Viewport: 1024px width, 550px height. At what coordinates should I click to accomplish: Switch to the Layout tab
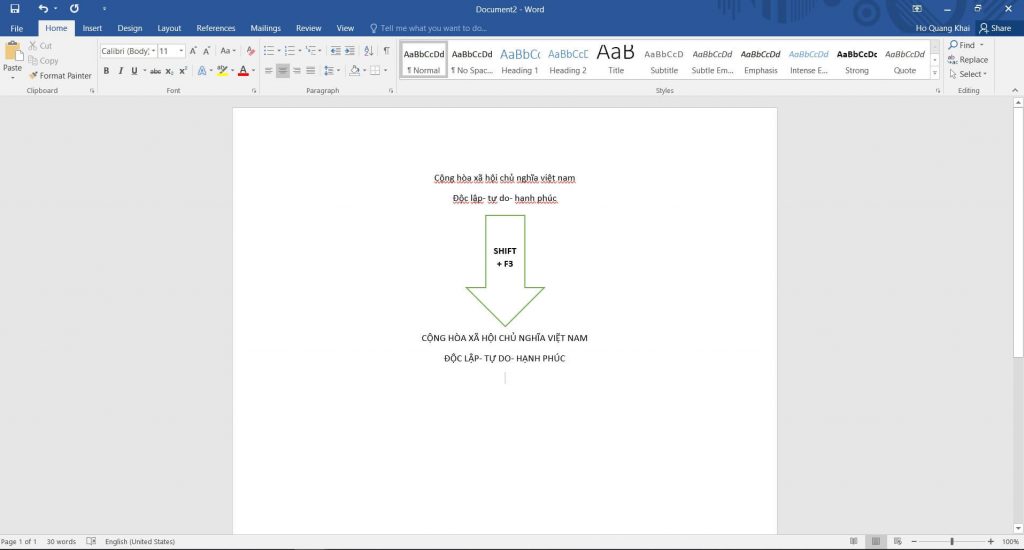(169, 28)
